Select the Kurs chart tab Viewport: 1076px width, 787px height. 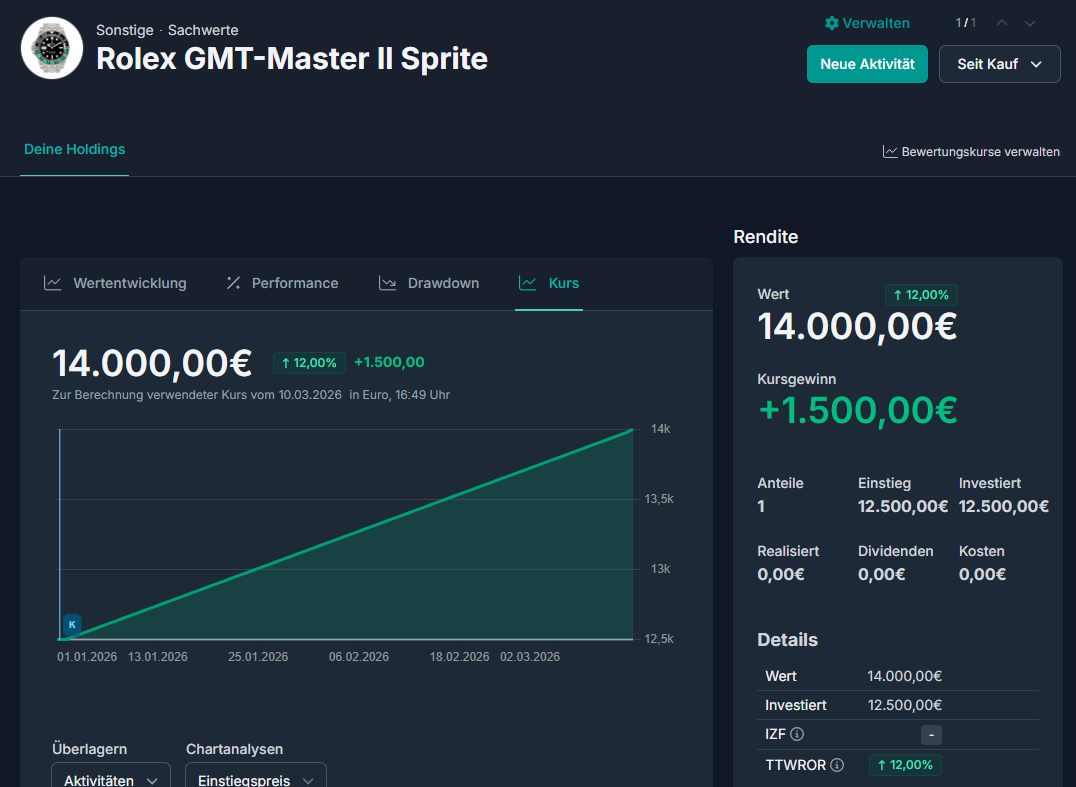coord(549,283)
